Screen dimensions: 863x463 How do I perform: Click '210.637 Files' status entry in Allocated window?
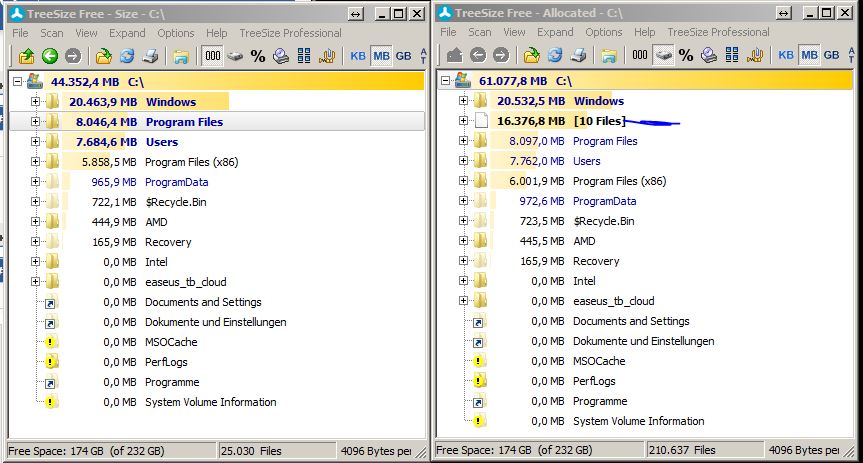(705, 450)
